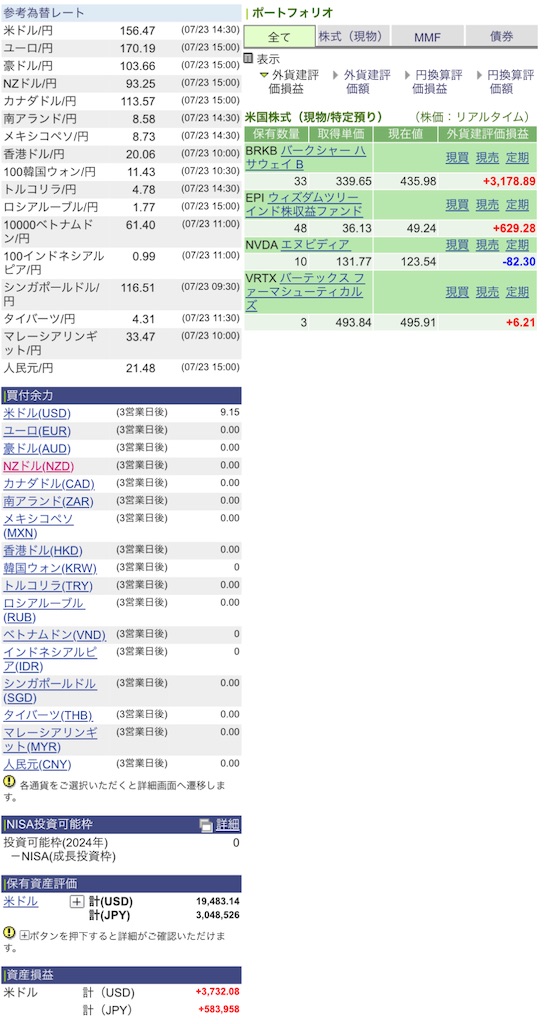Click 現買 for VRTX
This screenshot has width=546, height=1024.
[457, 291]
